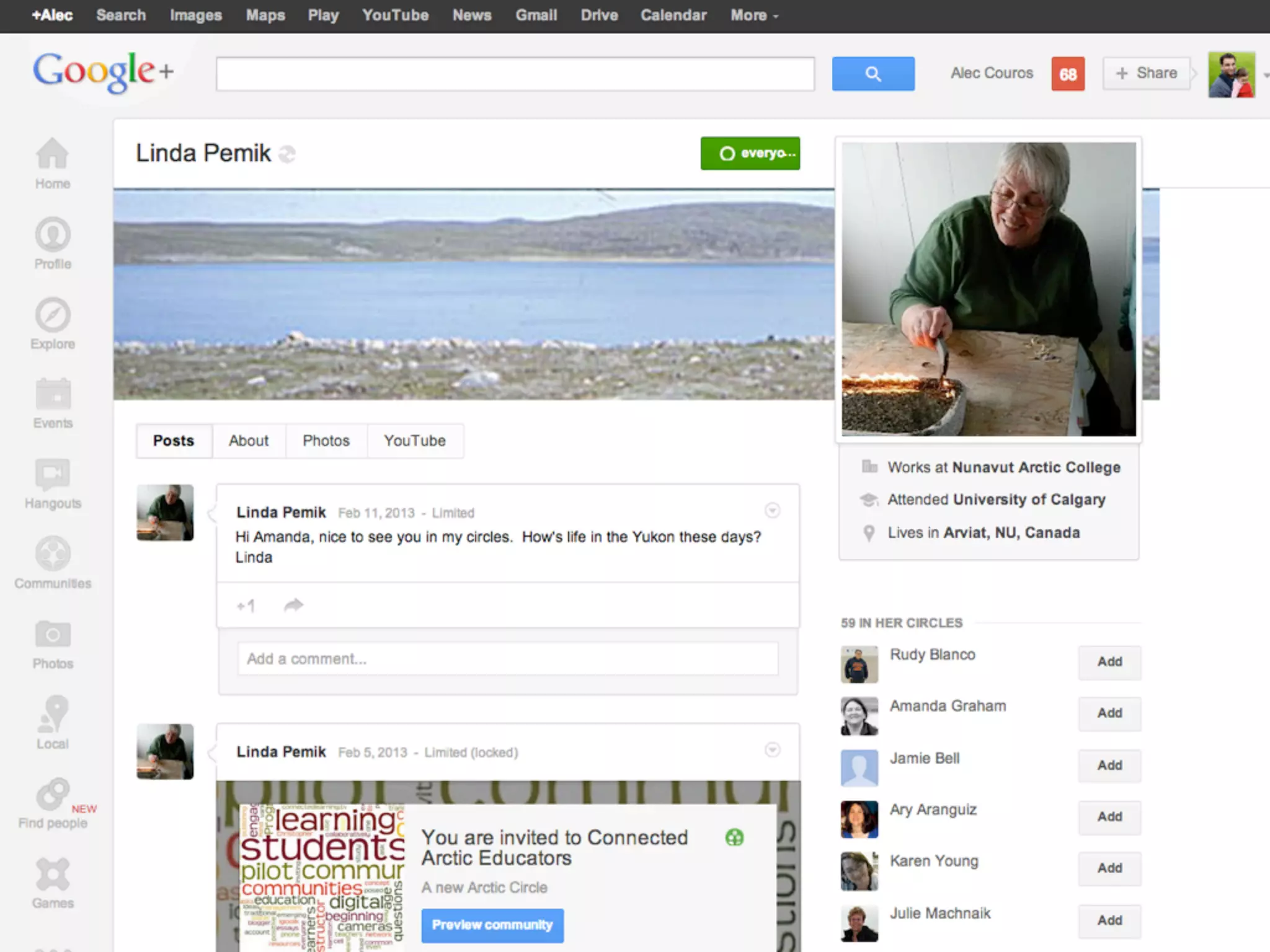Open options dropdown on Feb 11 post
The image size is (1270, 952).
pos(772,511)
